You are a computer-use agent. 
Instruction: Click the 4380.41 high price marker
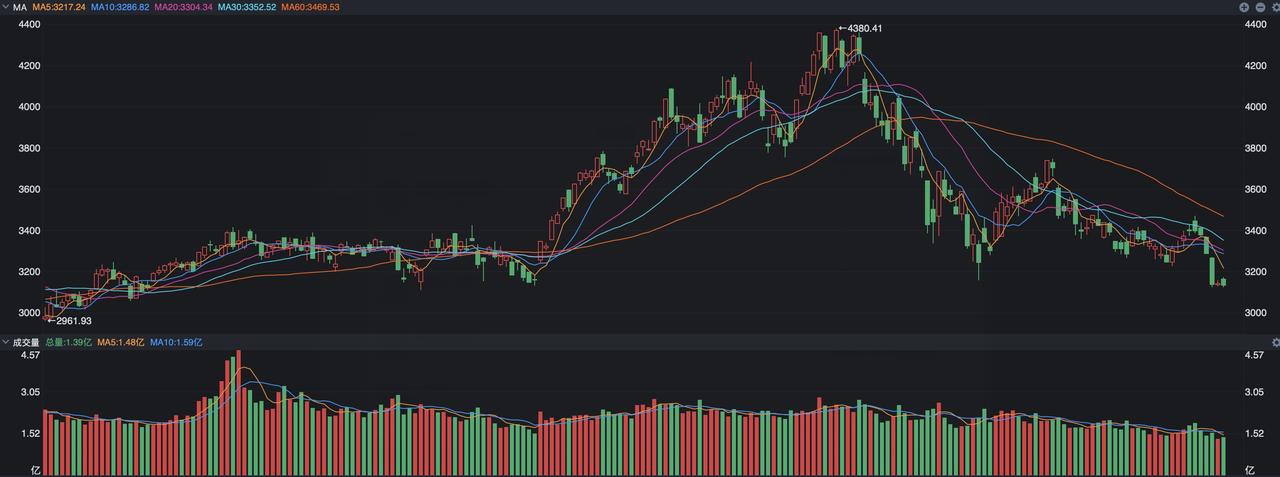pyautogui.click(x=860, y=28)
